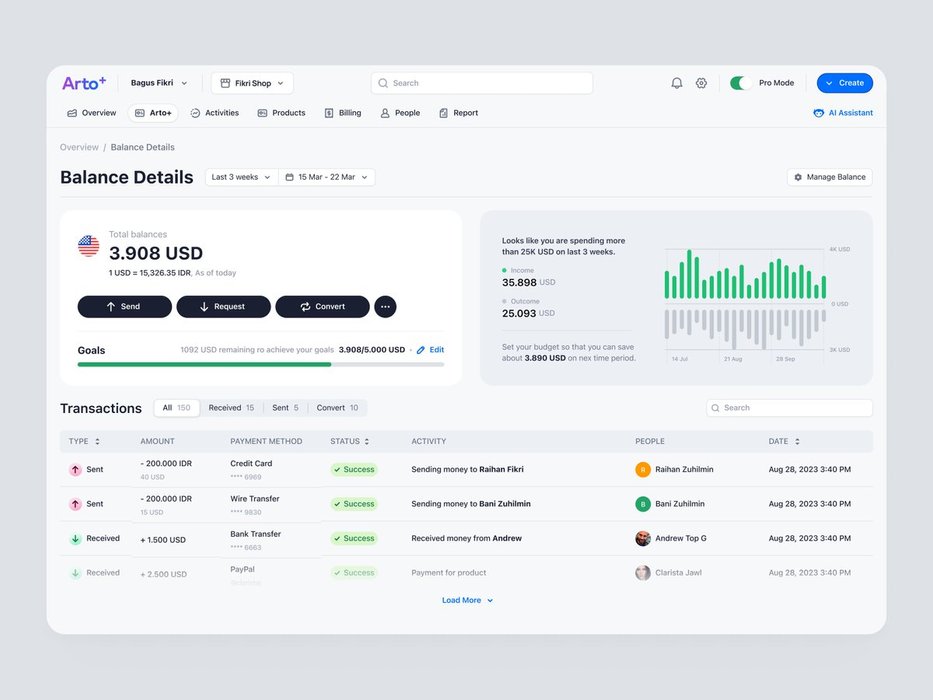Click the AI Assistant robot icon
The width and height of the screenshot is (933, 700).
click(819, 113)
